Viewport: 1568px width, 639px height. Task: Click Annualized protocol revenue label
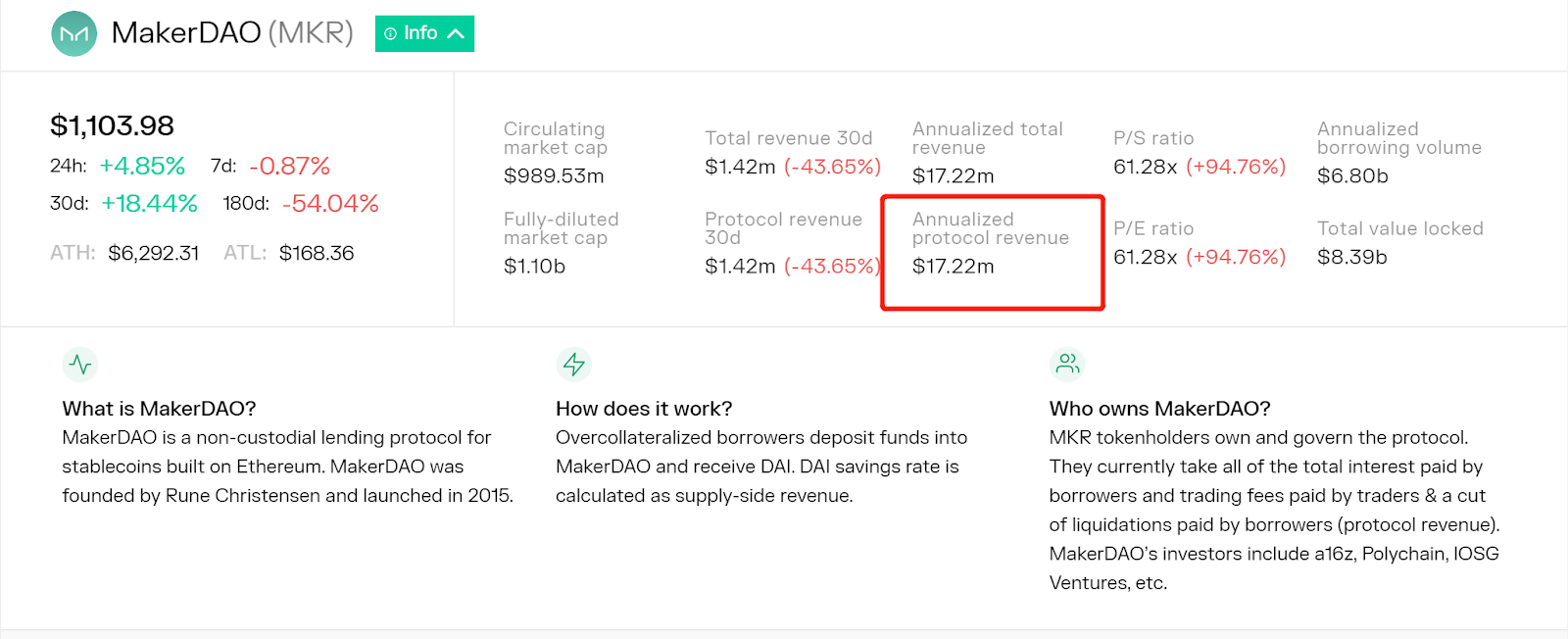[x=991, y=228]
